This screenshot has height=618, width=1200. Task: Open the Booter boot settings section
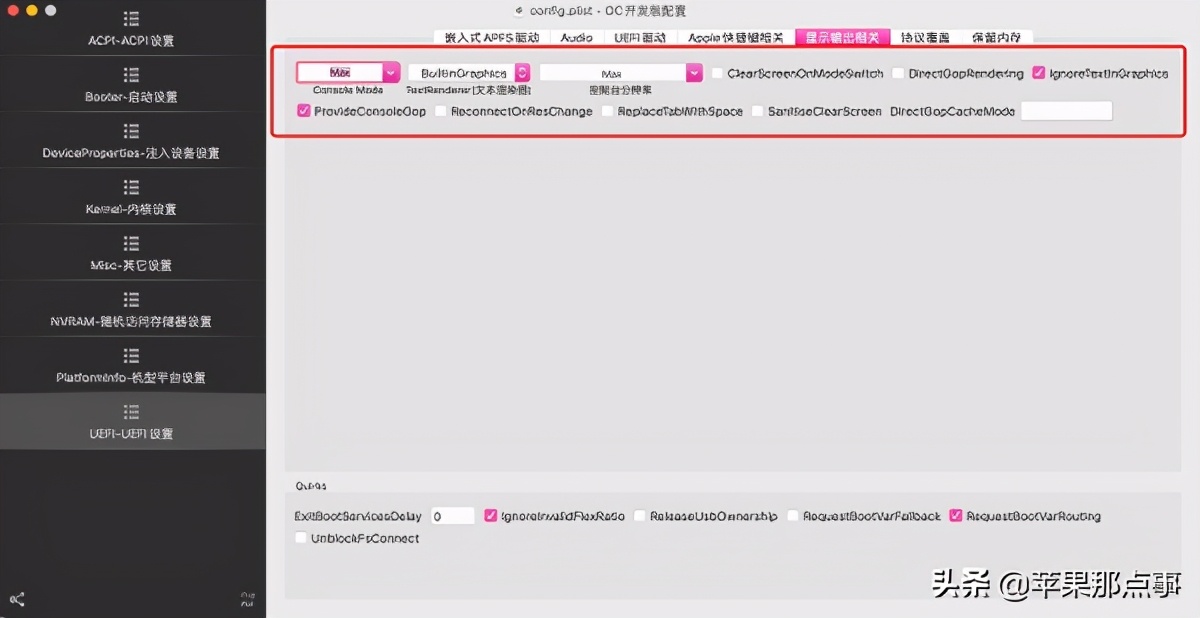coord(131,84)
